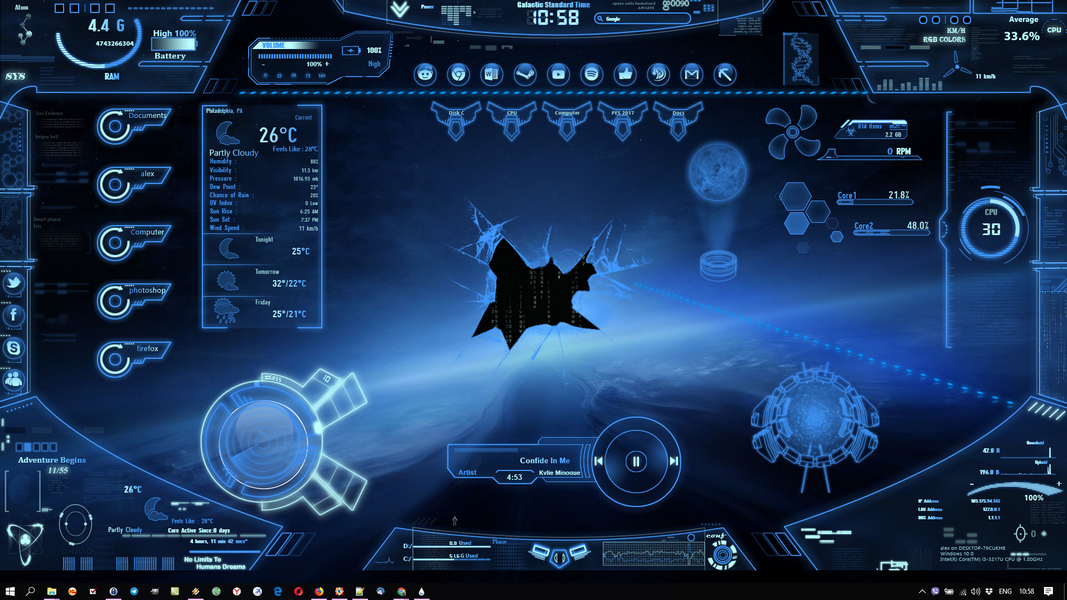
Task: Show hidden system tray icons
Action: point(922,592)
